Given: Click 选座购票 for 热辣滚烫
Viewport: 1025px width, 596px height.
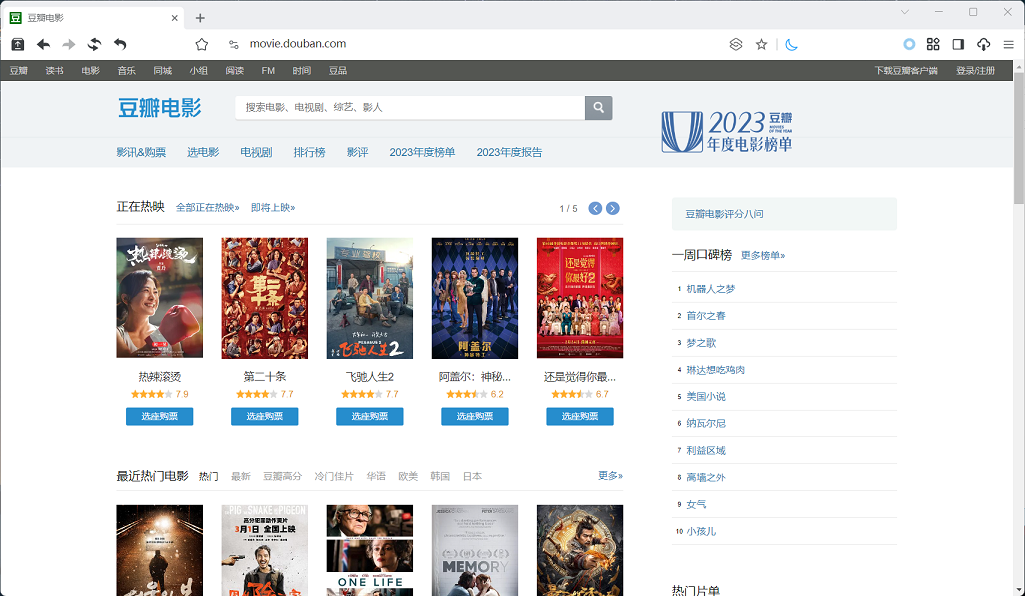Looking at the screenshot, I should click(x=160, y=416).
